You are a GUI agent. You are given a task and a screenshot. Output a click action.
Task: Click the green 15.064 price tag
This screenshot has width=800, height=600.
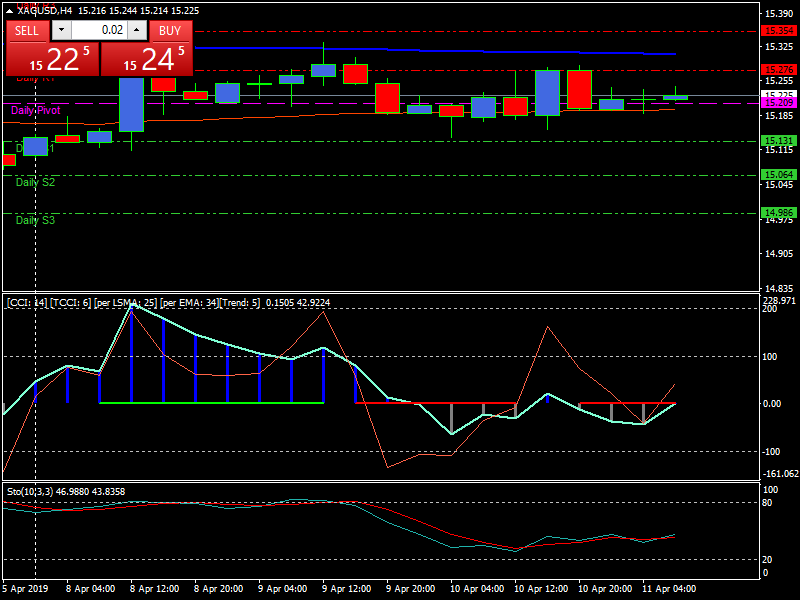point(778,175)
